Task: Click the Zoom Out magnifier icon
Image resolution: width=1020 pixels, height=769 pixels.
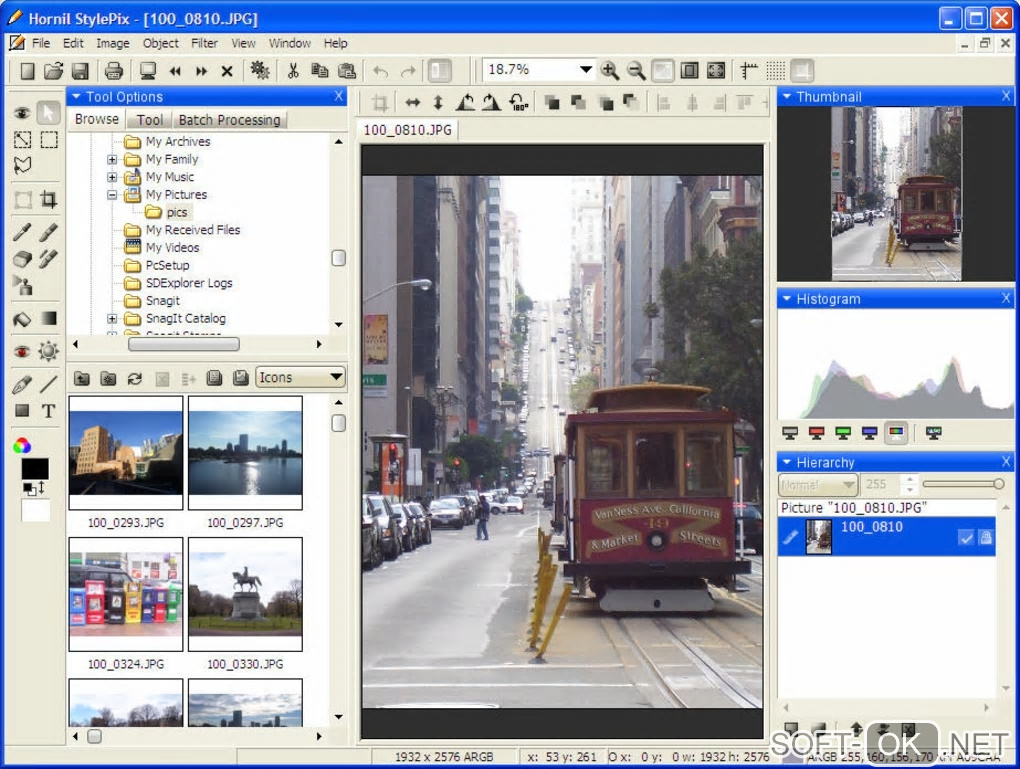Action: (x=636, y=70)
